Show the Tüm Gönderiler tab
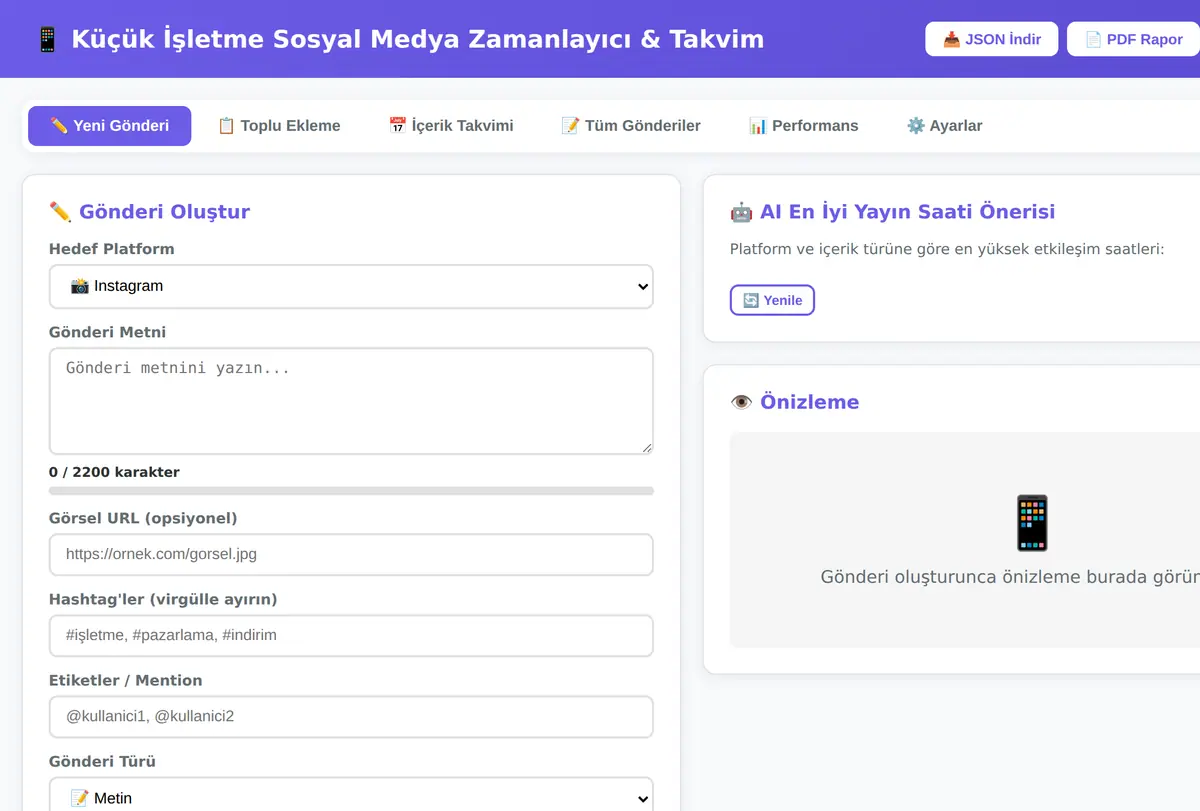This screenshot has height=811, width=1200. click(631, 126)
